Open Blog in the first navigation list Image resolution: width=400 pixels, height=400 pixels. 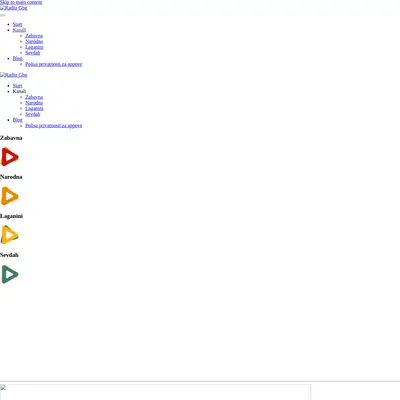18,58
